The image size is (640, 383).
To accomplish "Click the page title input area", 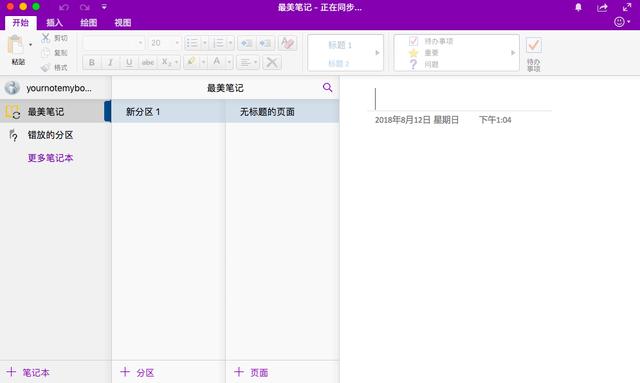I will coord(460,99).
